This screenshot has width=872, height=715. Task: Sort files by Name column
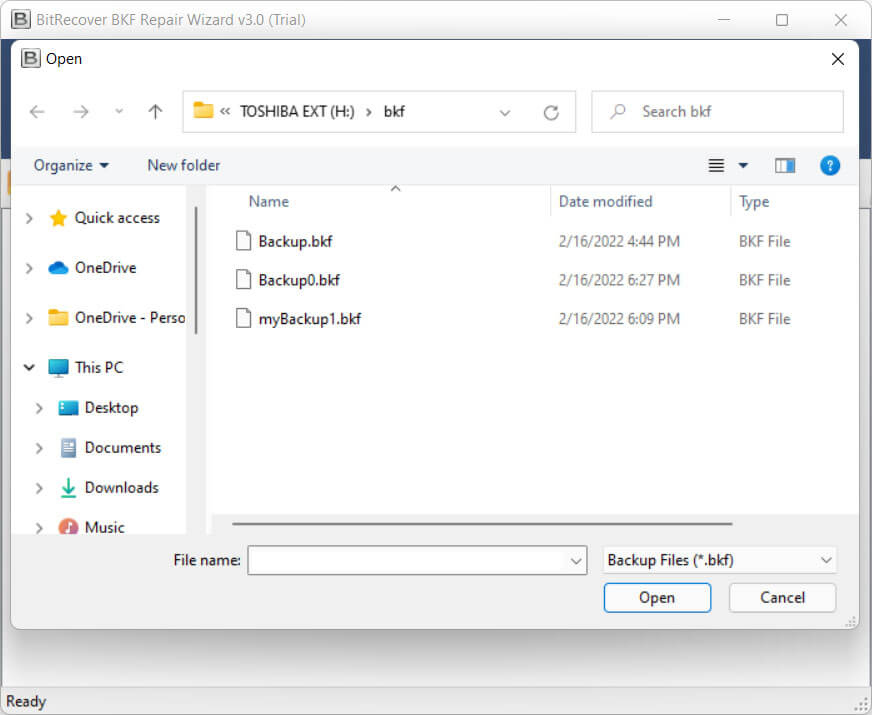click(269, 201)
